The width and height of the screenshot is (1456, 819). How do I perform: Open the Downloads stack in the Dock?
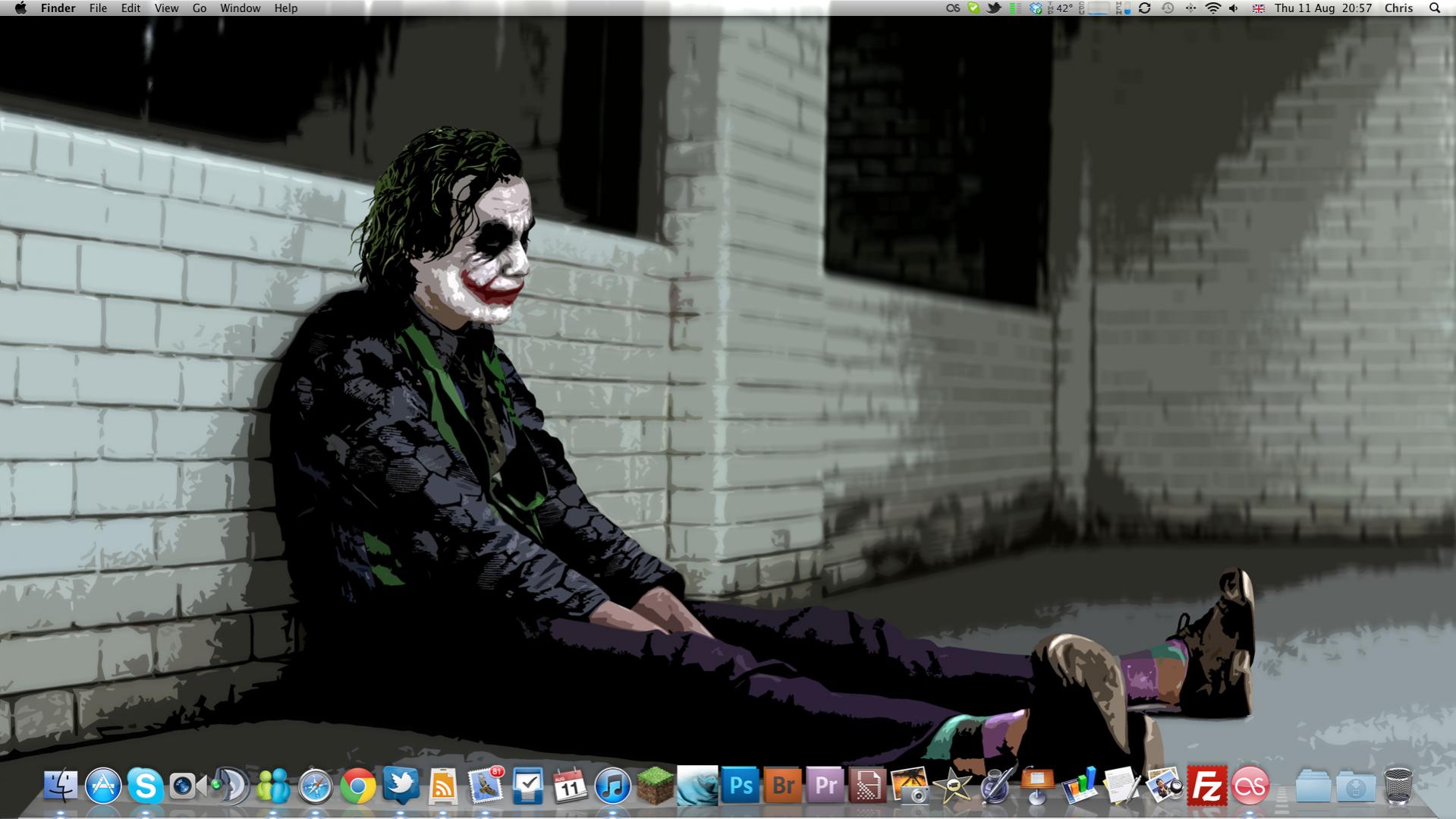pyautogui.click(x=1356, y=786)
